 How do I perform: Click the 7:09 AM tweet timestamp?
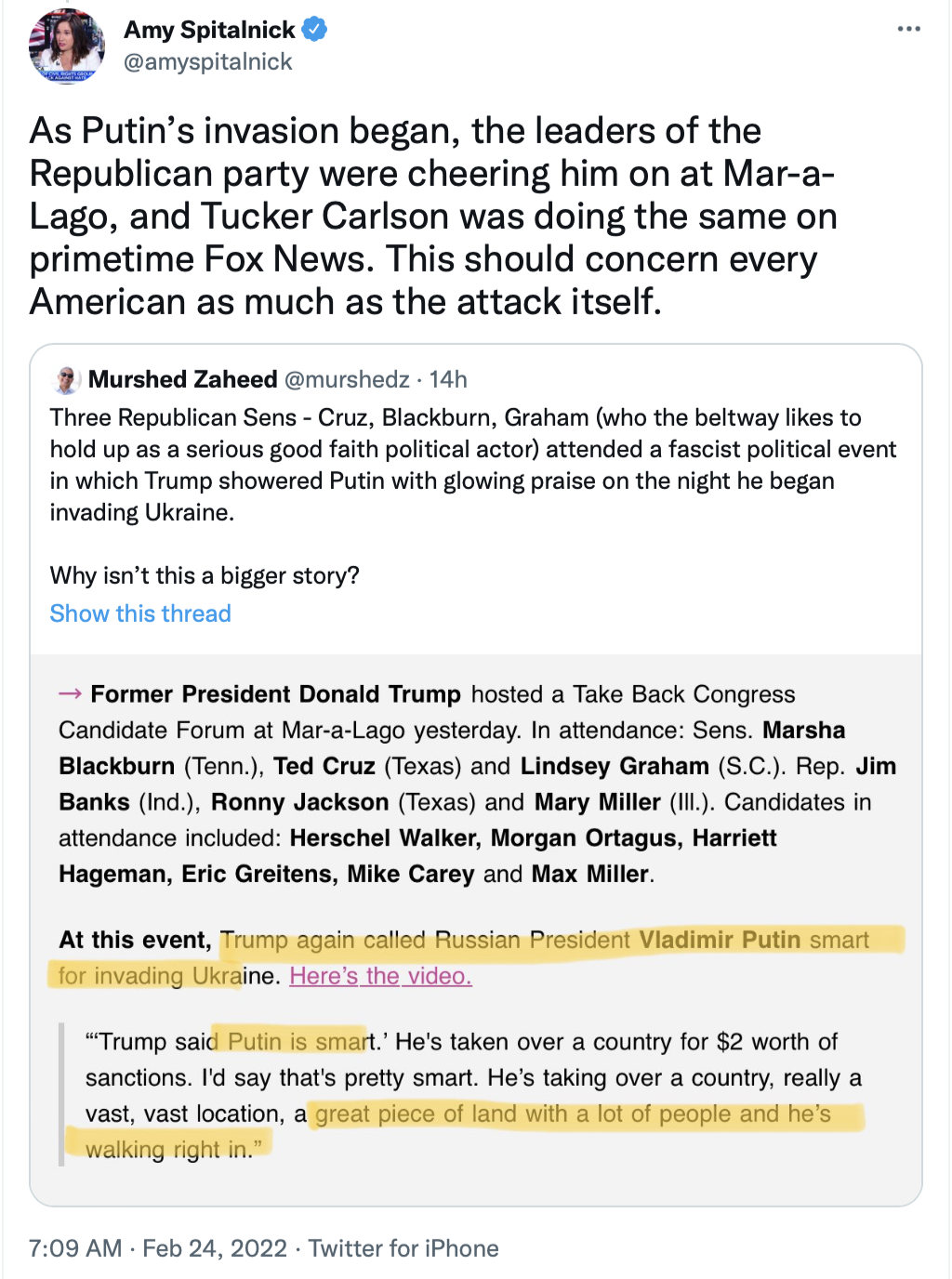(75, 1248)
